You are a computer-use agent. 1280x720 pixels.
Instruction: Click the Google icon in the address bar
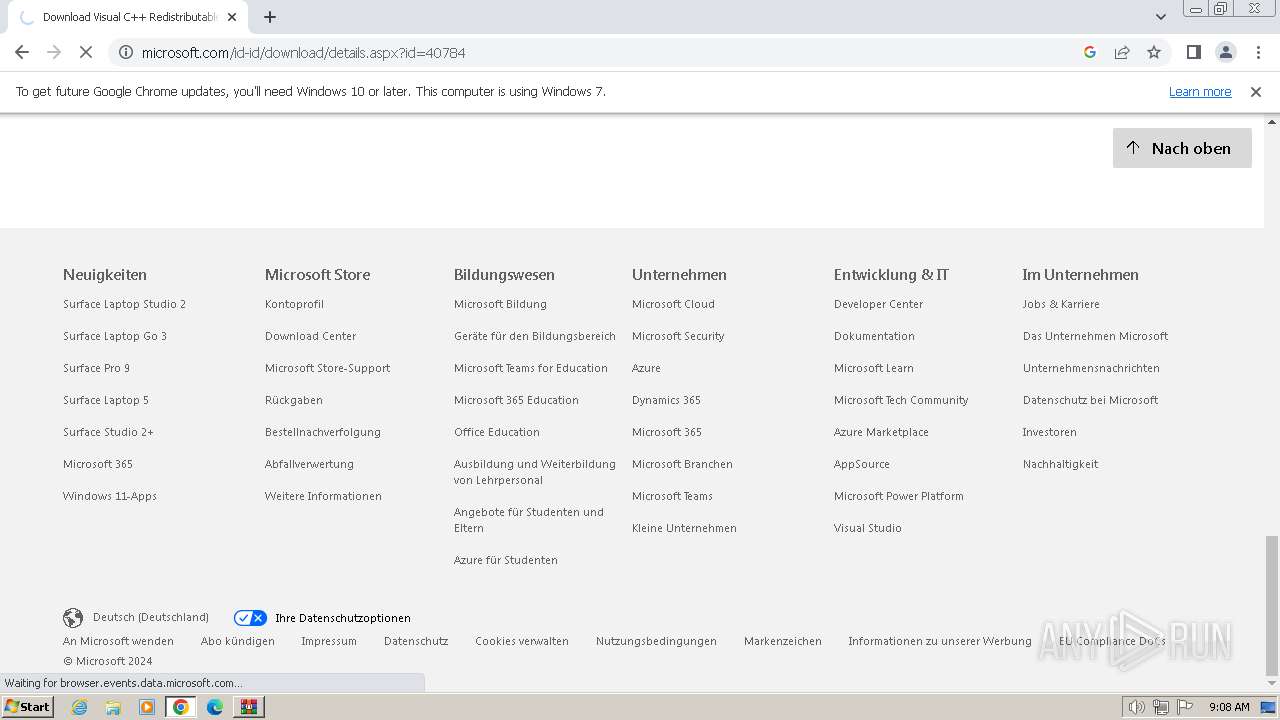pos(1090,52)
